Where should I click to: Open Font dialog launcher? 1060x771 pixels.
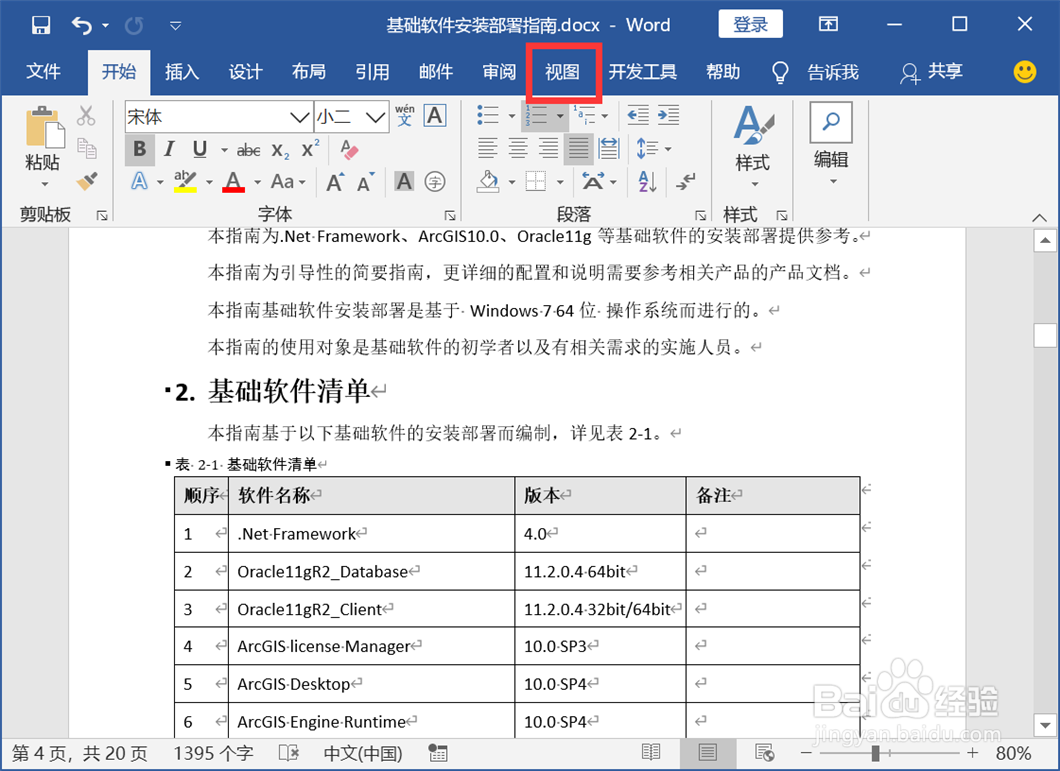(450, 215)
